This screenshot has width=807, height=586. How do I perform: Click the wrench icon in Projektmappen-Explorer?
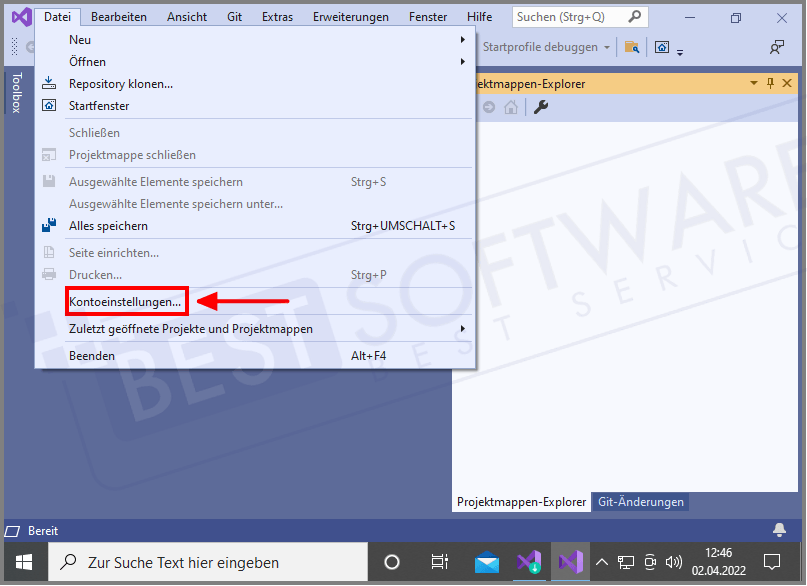click(x=541, y=106)
